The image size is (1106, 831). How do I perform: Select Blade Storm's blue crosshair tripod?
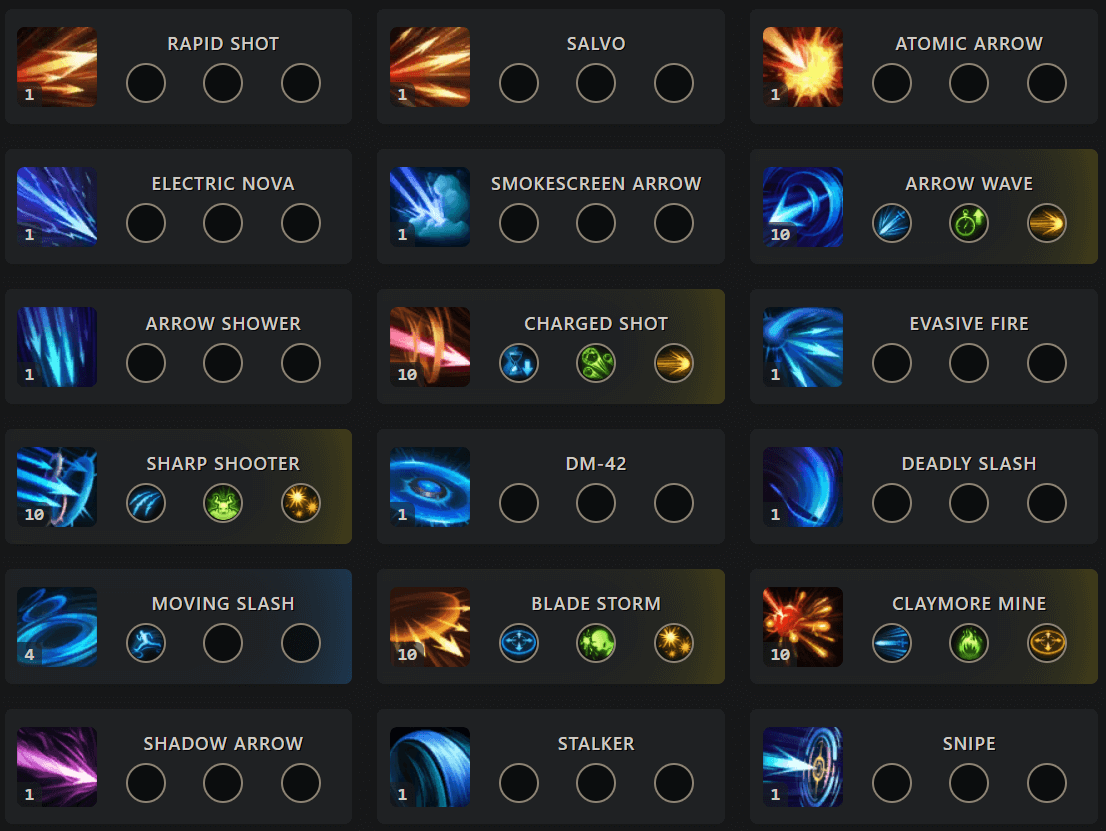(519, 643)
